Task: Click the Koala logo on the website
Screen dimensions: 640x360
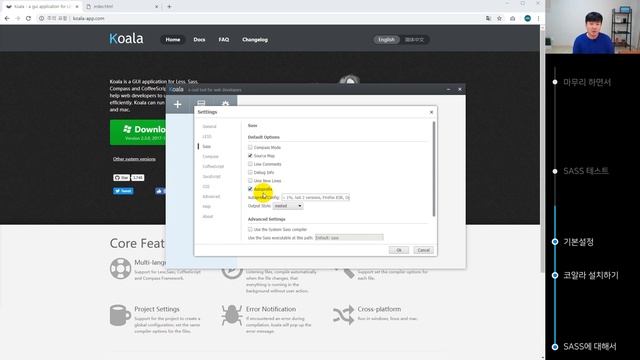Action: click(x=126, y=39)
